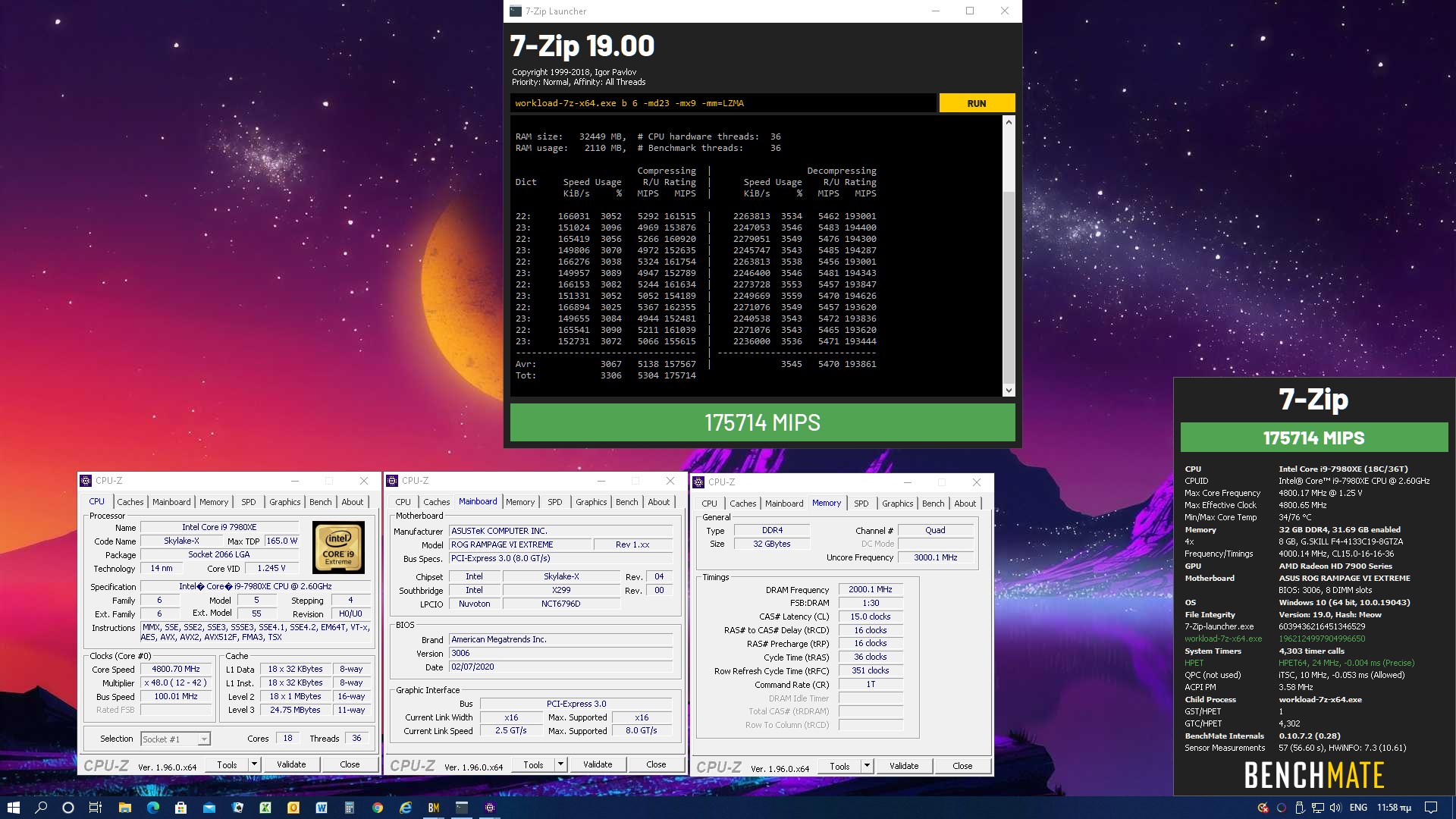The height and width of the screenshot is (819, 1456).
Task: Click Validate in CPU-Z Memory window
Action: (x=904, y=766)
